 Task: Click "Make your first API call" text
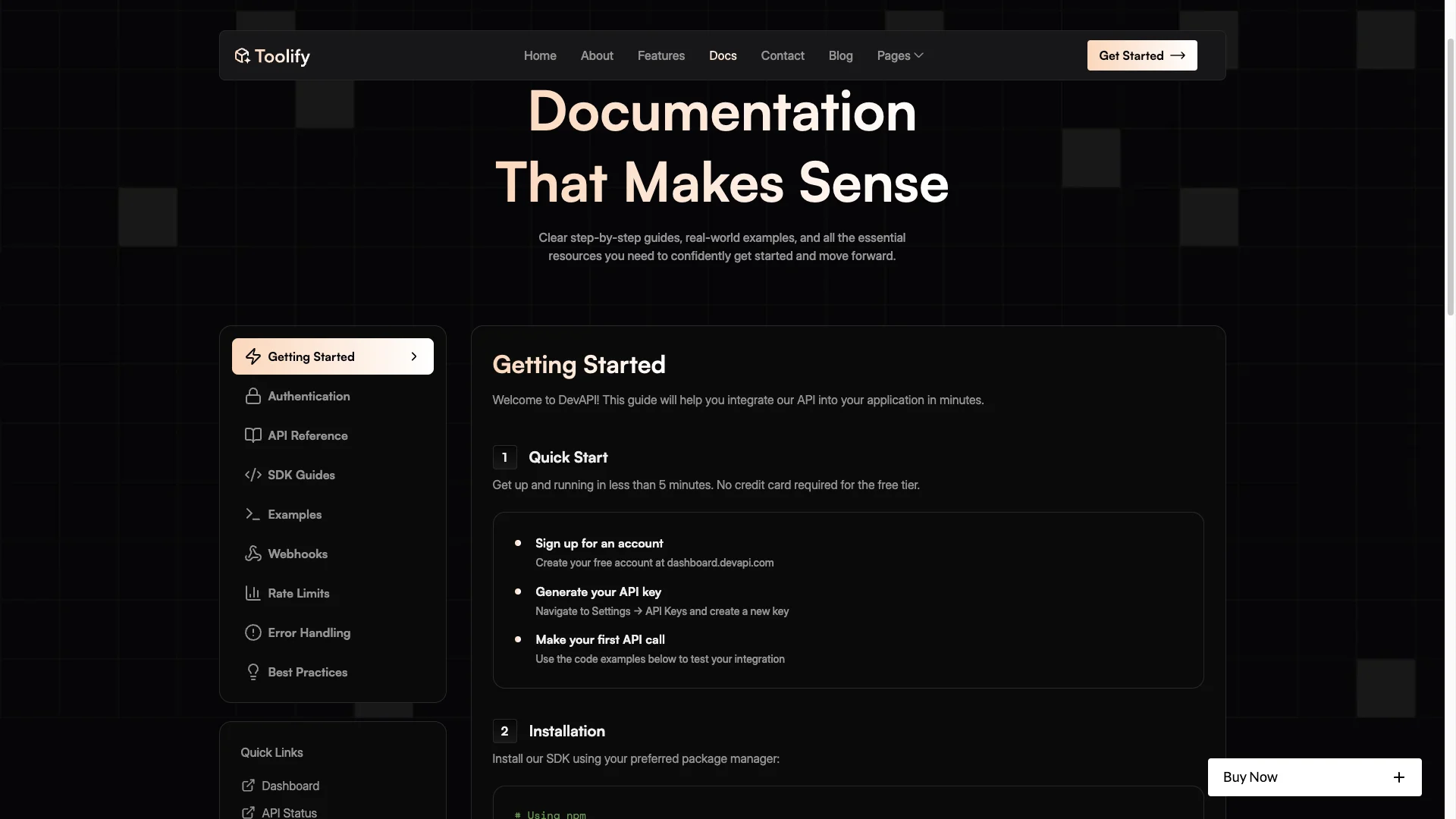600,639
